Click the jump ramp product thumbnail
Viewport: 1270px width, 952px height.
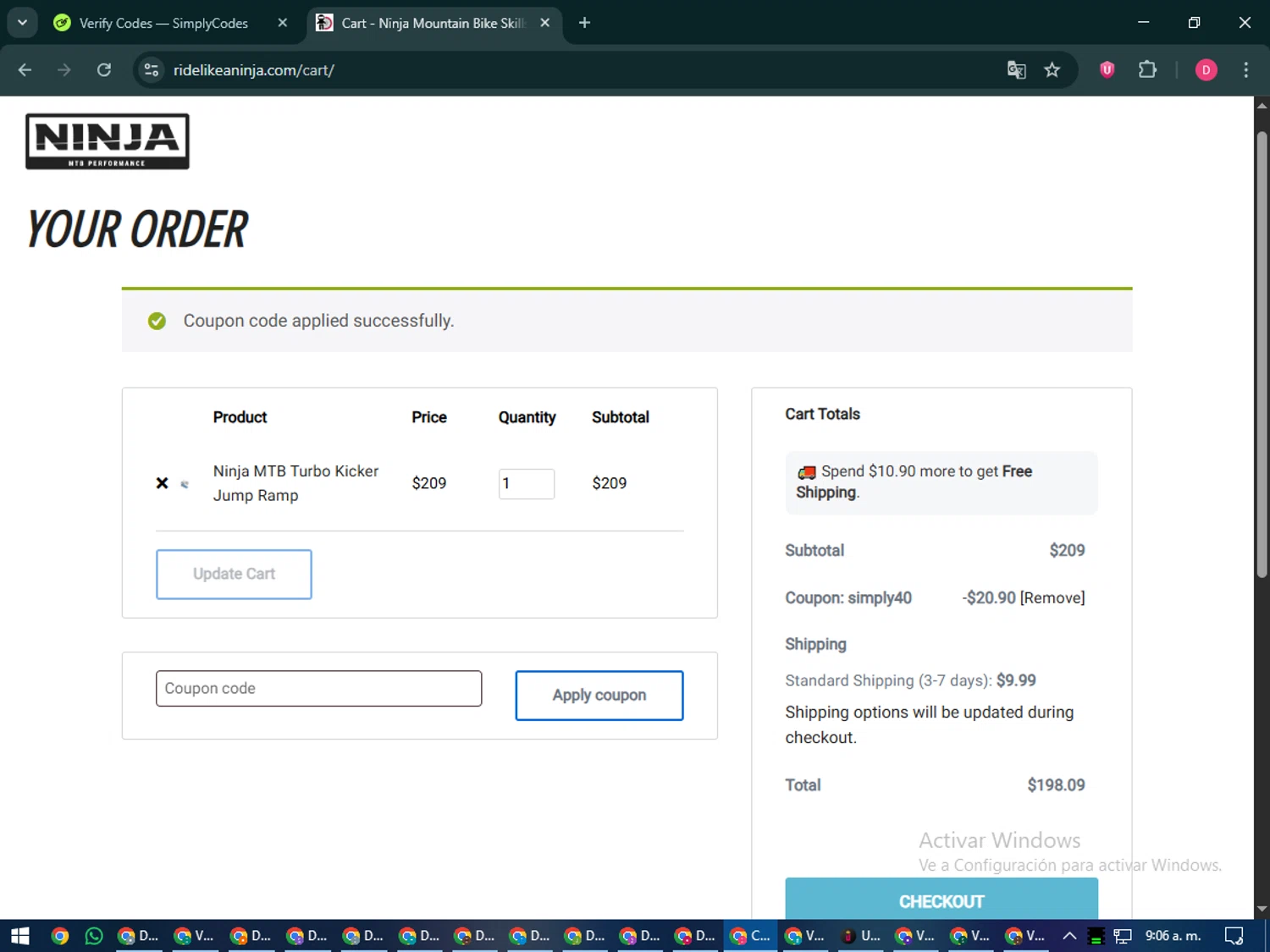tap(185, 484)
